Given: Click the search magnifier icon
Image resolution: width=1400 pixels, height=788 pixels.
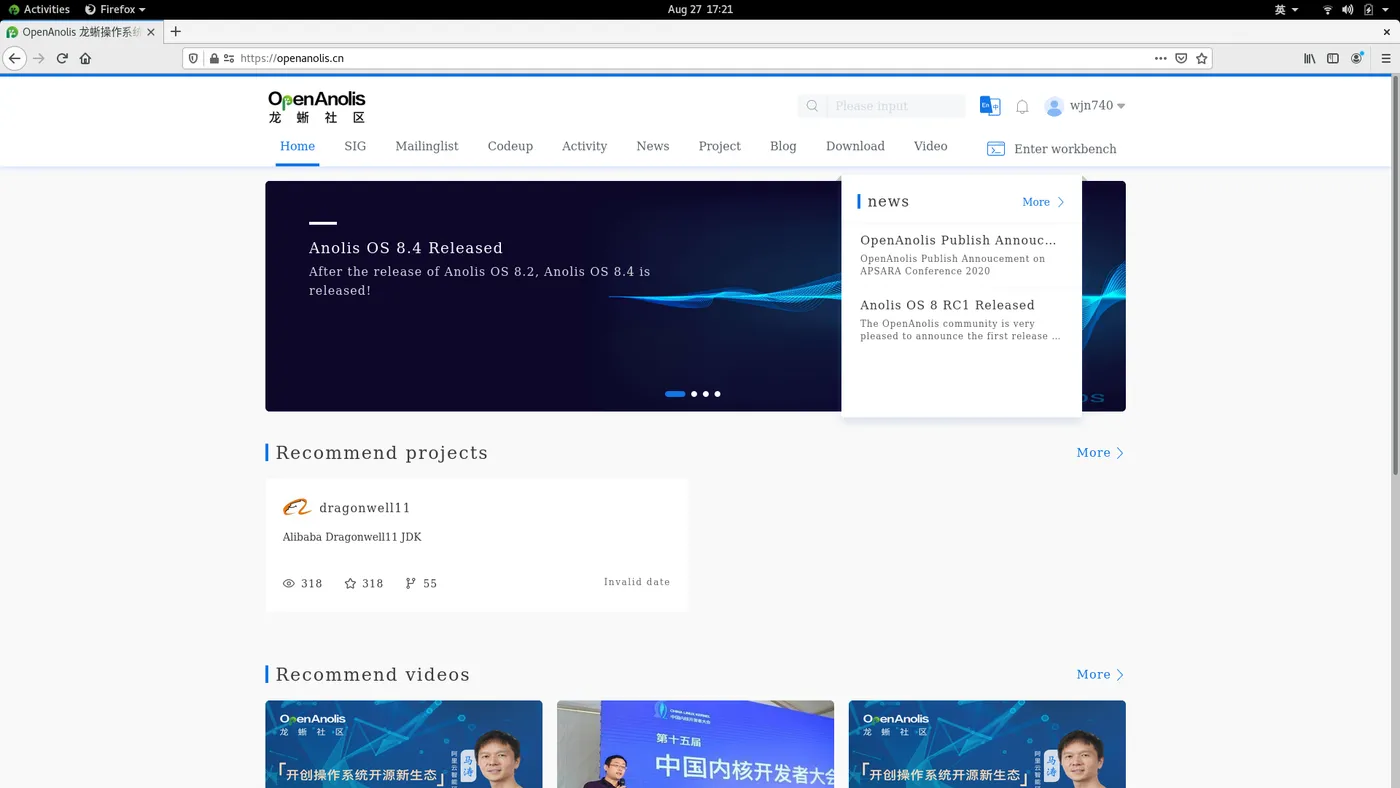Looking at the screenshot, I should tap(812, 106).
